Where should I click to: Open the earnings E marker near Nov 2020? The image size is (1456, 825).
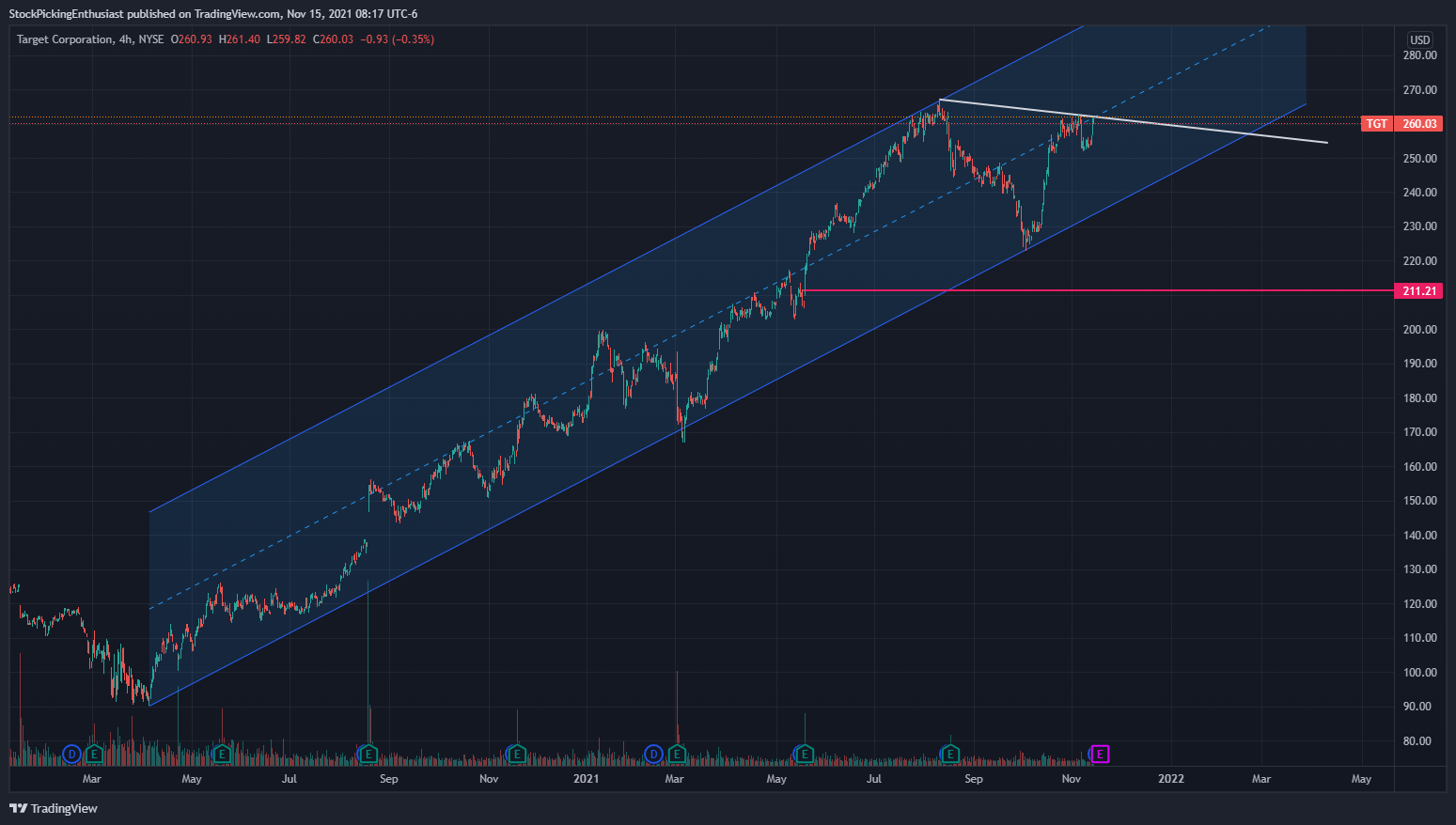coord(516,754)
